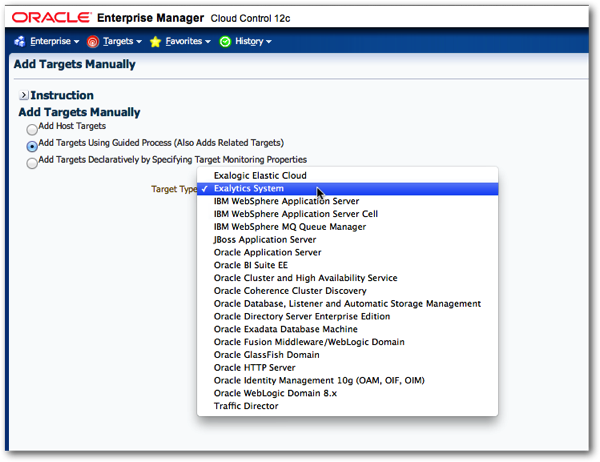Pick Oracle WebLogic Domain 8.x
This screenshot has width=600, height=462.
[347, 393]
